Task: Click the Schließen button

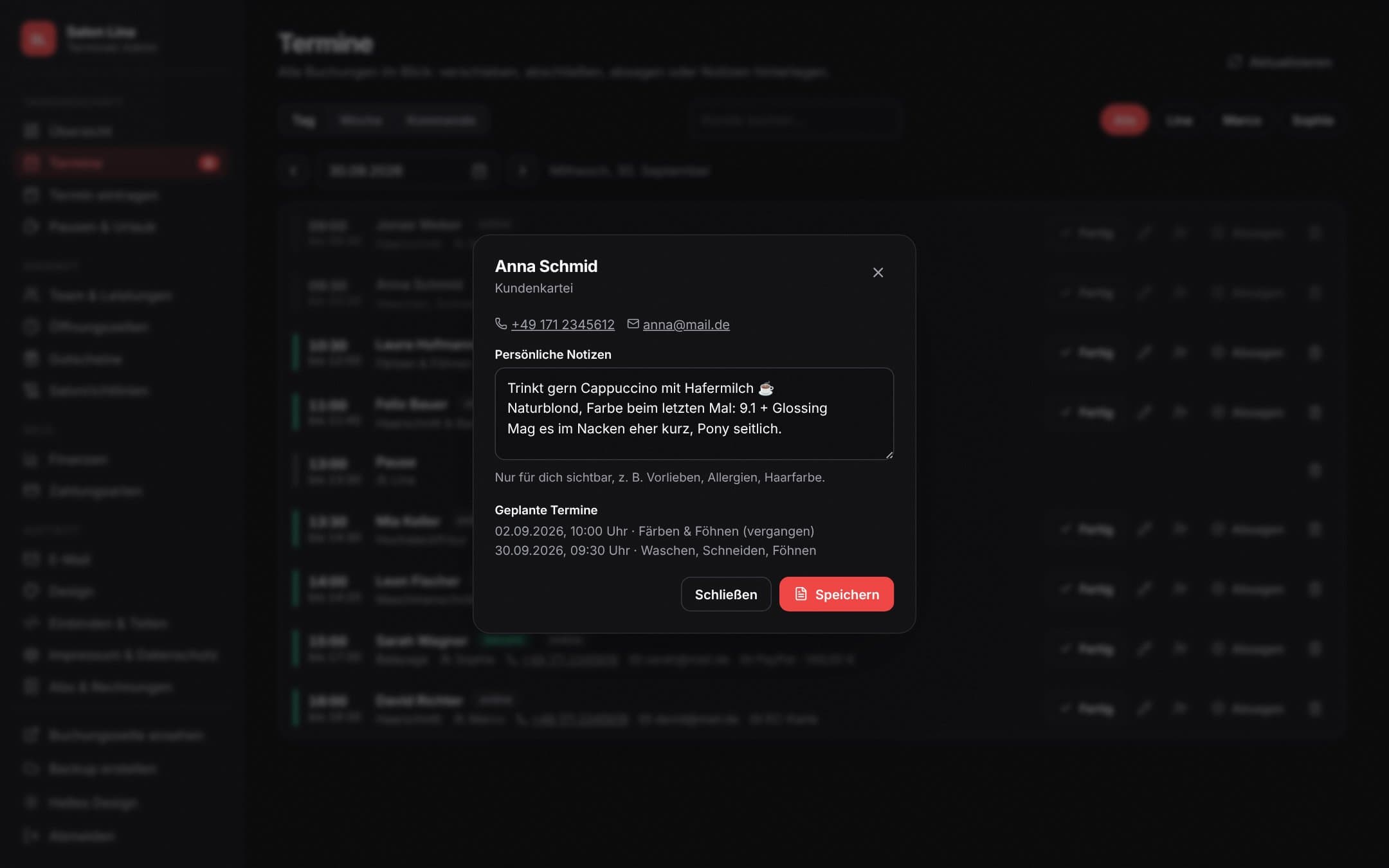Action: tap(726, 594)
